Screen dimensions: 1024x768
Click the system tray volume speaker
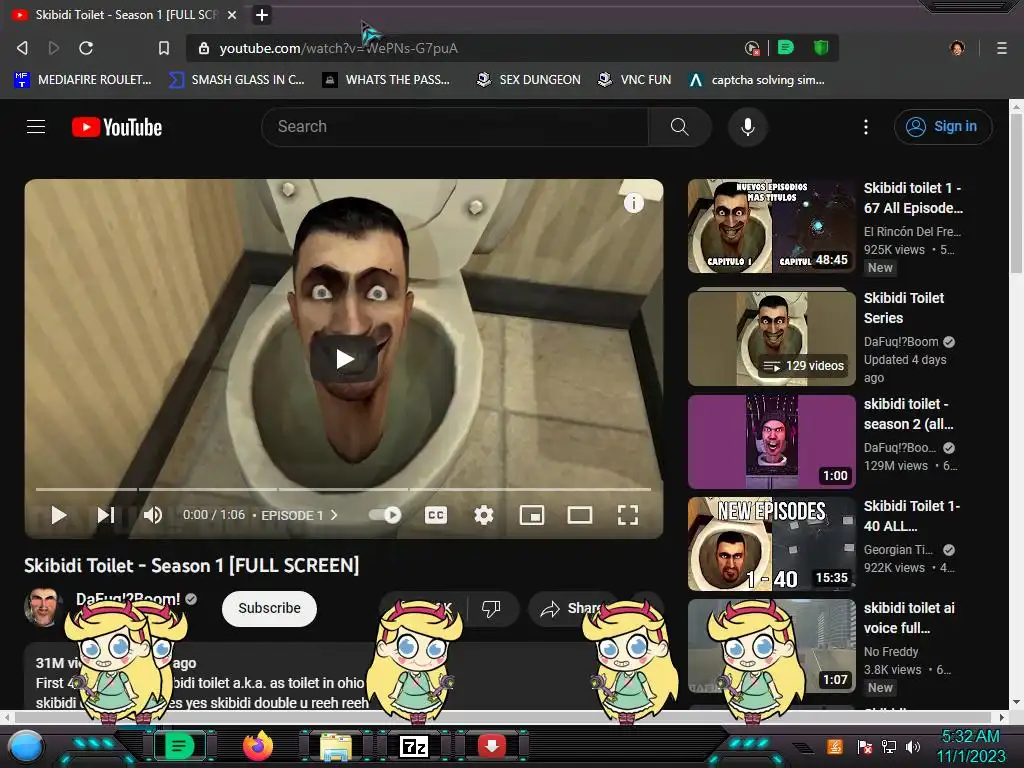point(912,746)
